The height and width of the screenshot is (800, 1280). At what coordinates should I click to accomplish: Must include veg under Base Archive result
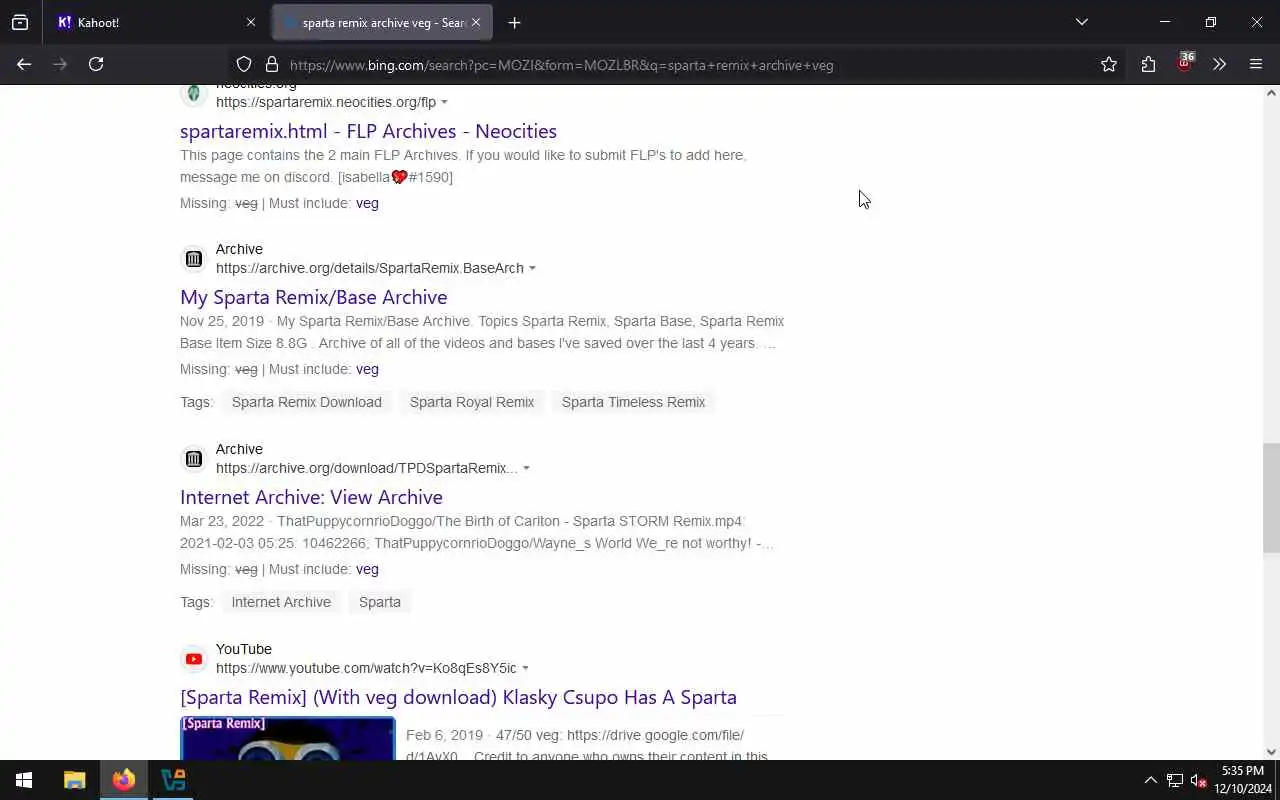click(367, 369)
